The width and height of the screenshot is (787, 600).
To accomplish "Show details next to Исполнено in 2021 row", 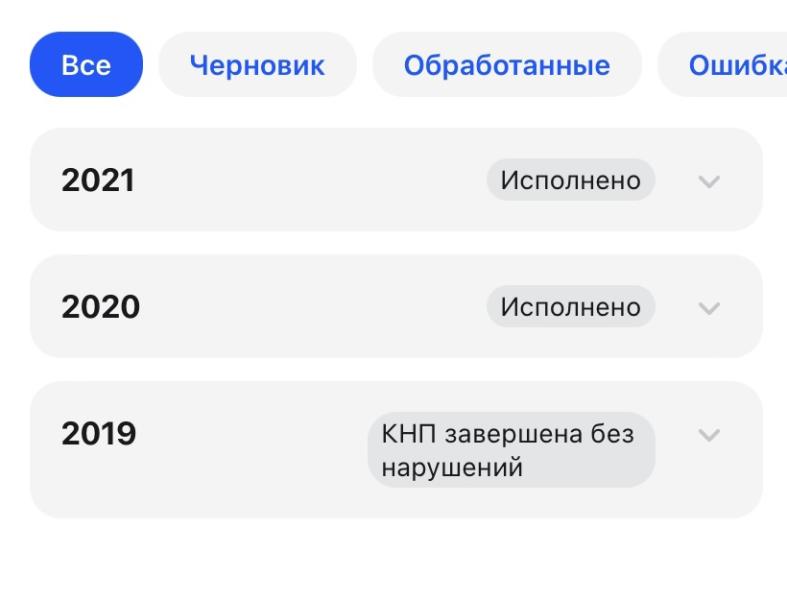I will pyautogui.click(x=709, y=181).
